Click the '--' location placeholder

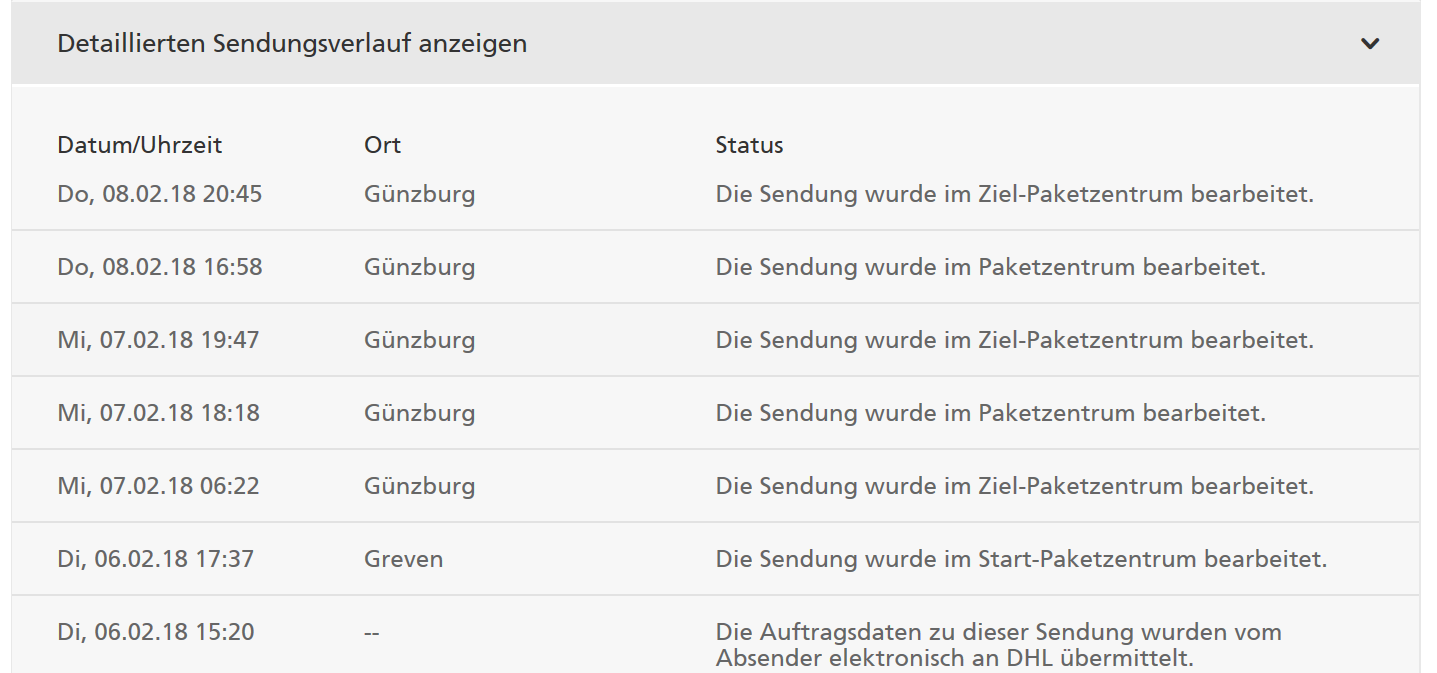click(371, 632)
